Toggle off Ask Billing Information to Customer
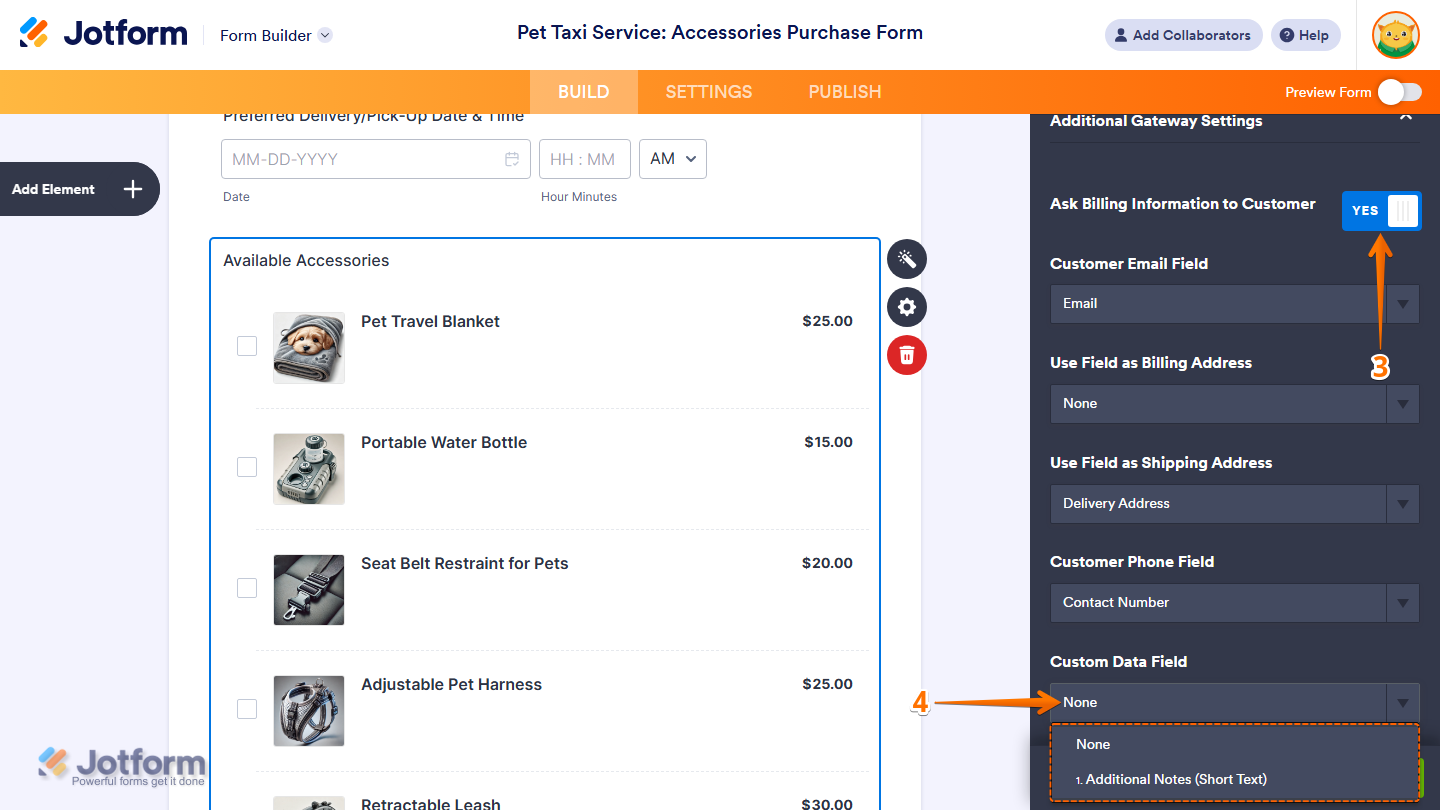1440x810 pixels. tap(1381, 211)
